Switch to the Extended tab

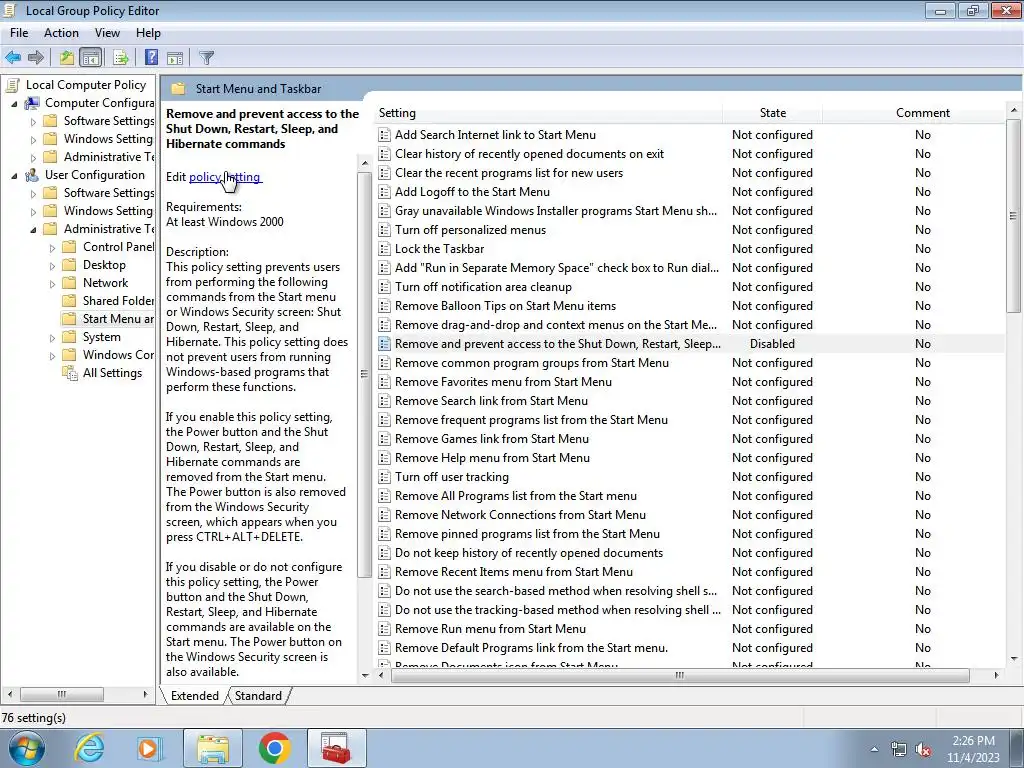click(195, 696)
